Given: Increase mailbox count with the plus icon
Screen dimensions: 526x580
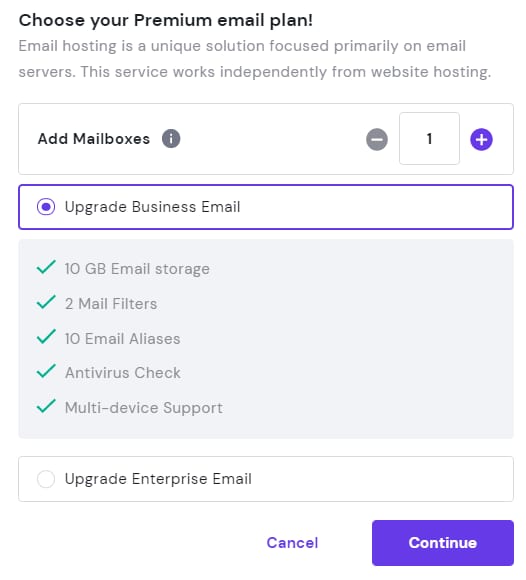Looking at the screenshot, I should tap(481, 139).
